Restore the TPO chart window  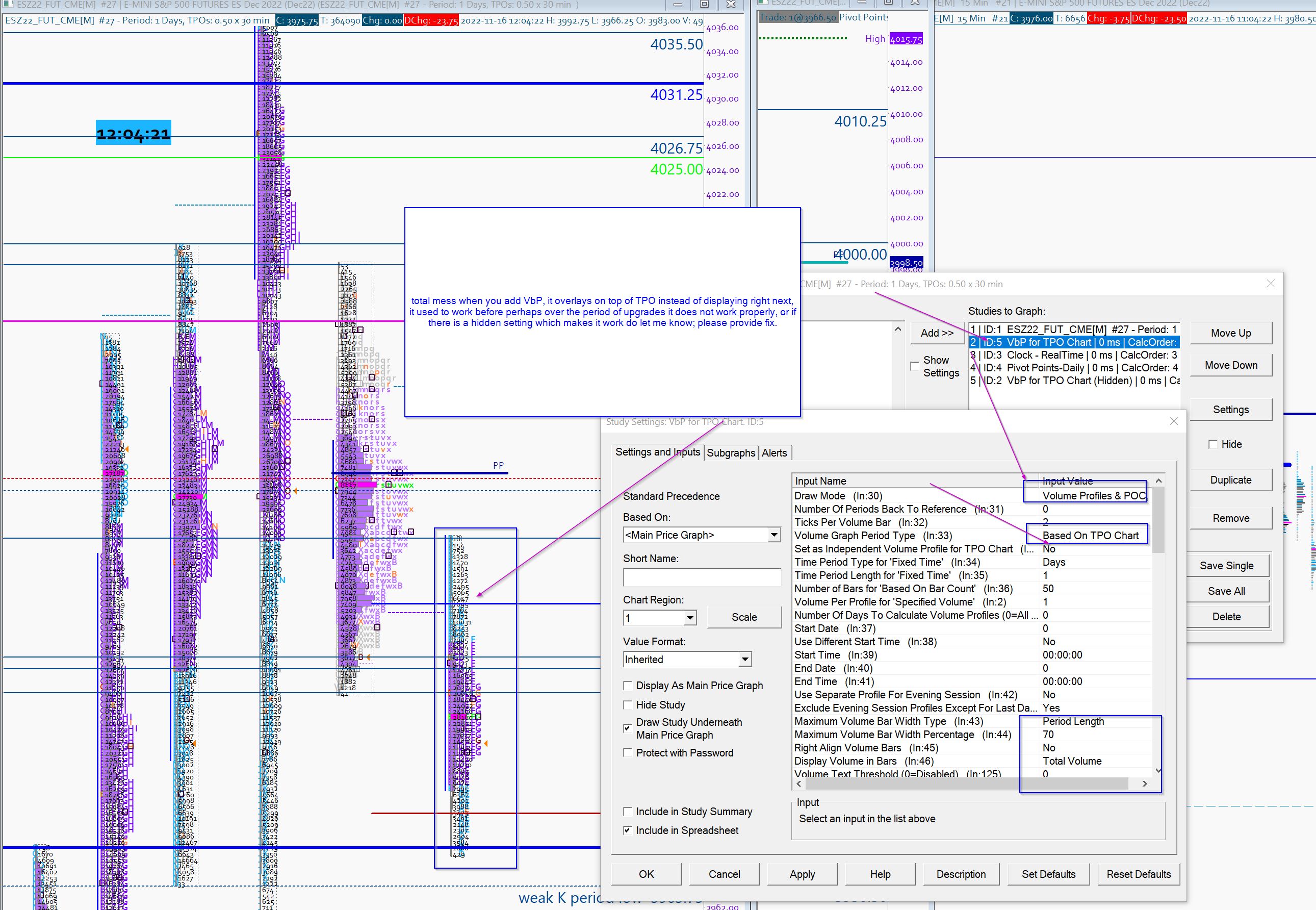click(705, 4)
